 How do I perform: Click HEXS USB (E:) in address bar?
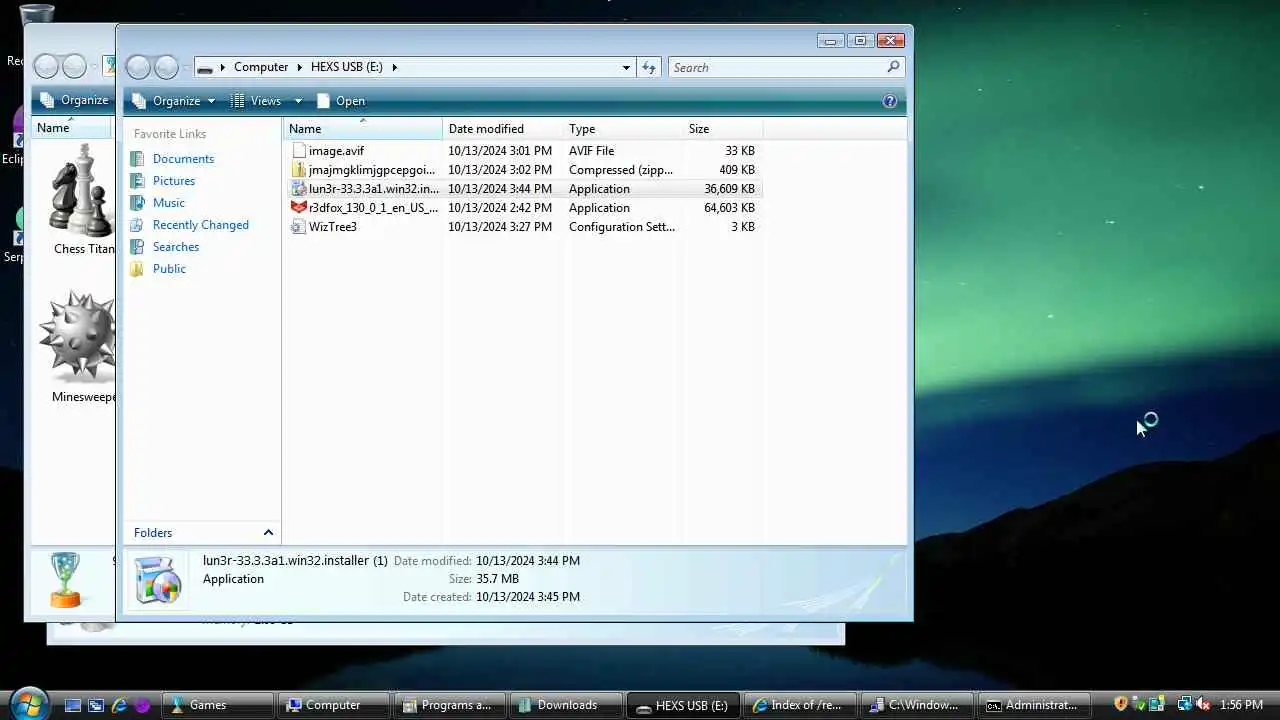347,67
